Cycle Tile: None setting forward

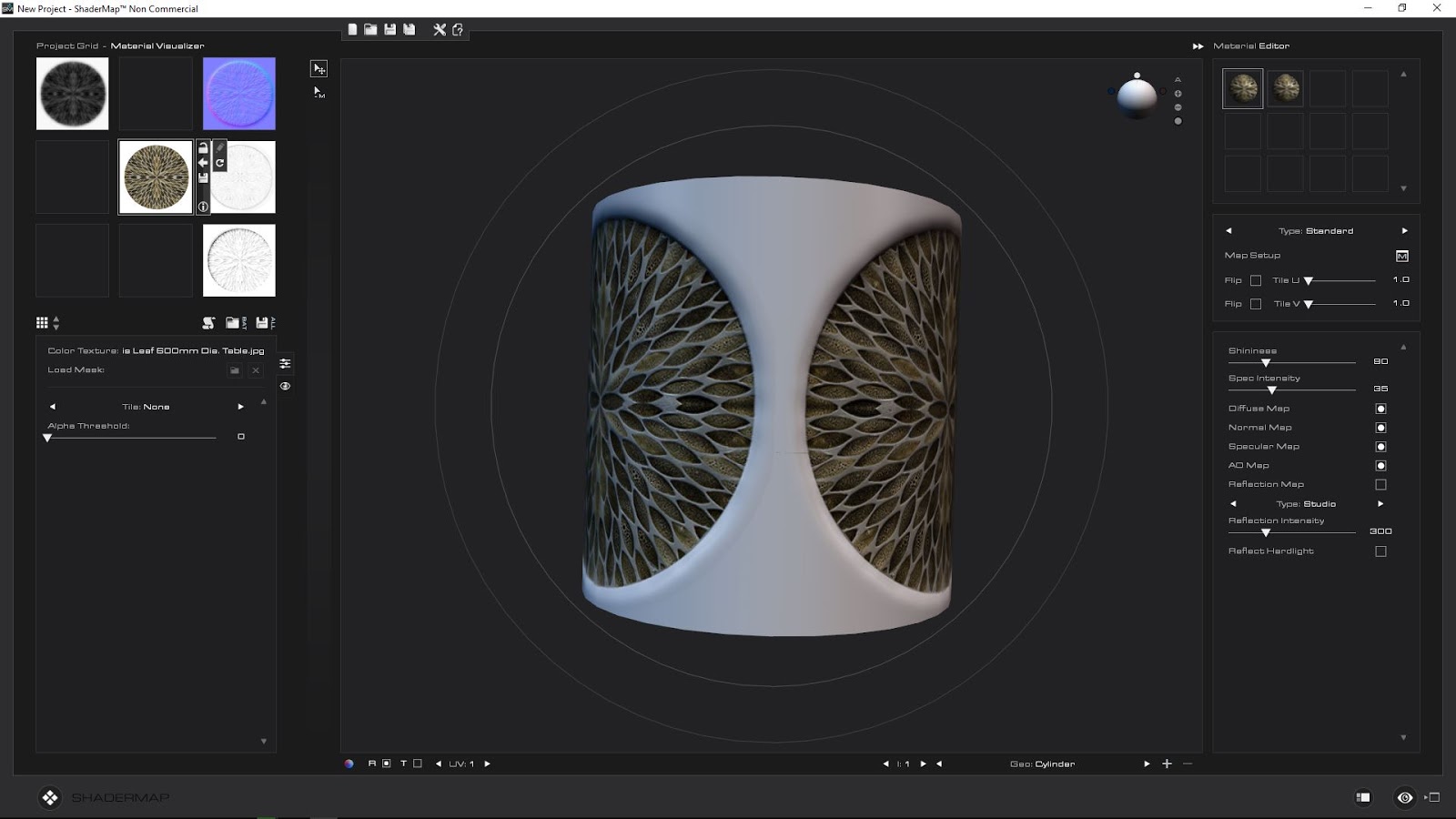[240, 406]
